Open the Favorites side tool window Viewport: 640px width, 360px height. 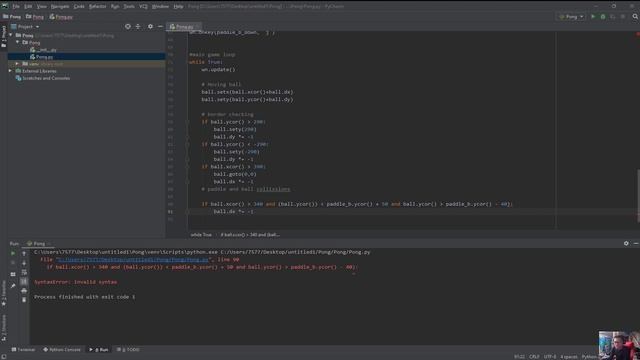[4, 293]
